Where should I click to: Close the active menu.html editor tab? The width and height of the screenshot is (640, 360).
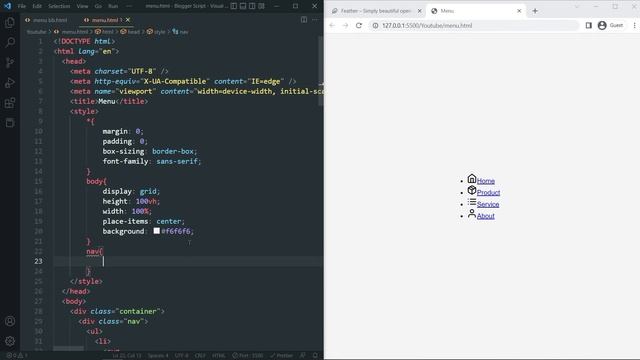pyautogui.click(x=128, y=20)
